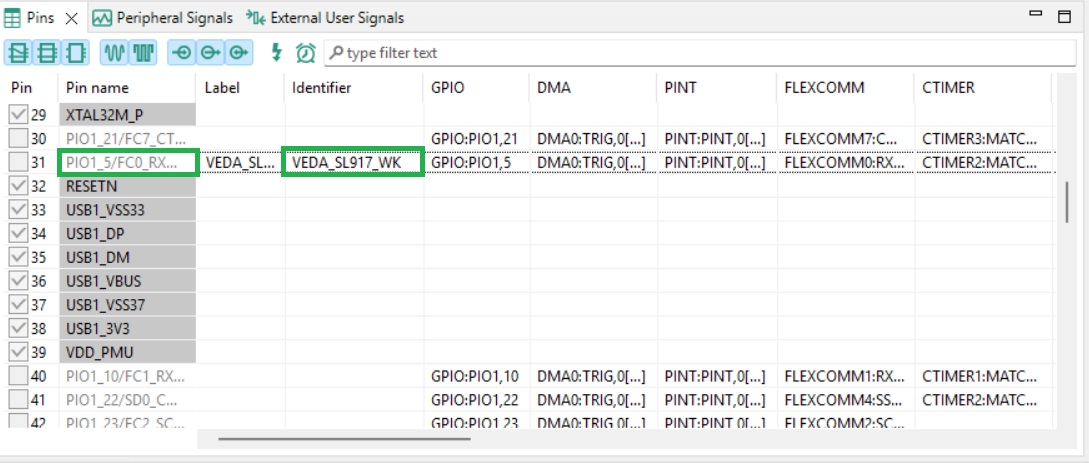
Task: Toggle the checkbox for pin 35 USB1_DM
Action: (x=18, y=258)
